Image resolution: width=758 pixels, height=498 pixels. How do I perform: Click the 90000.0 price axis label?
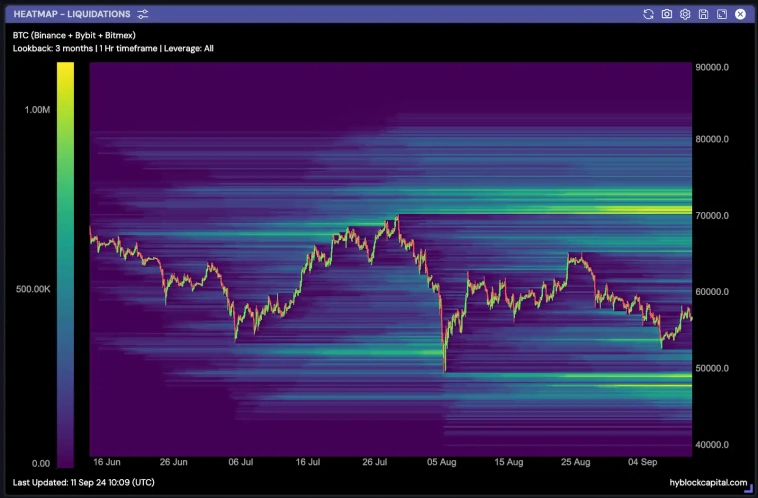click(x=712, y=68)
